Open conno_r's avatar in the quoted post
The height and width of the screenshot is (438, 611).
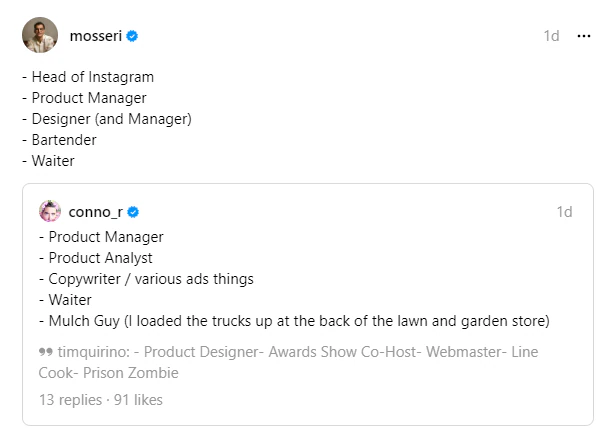pos(50,211)
